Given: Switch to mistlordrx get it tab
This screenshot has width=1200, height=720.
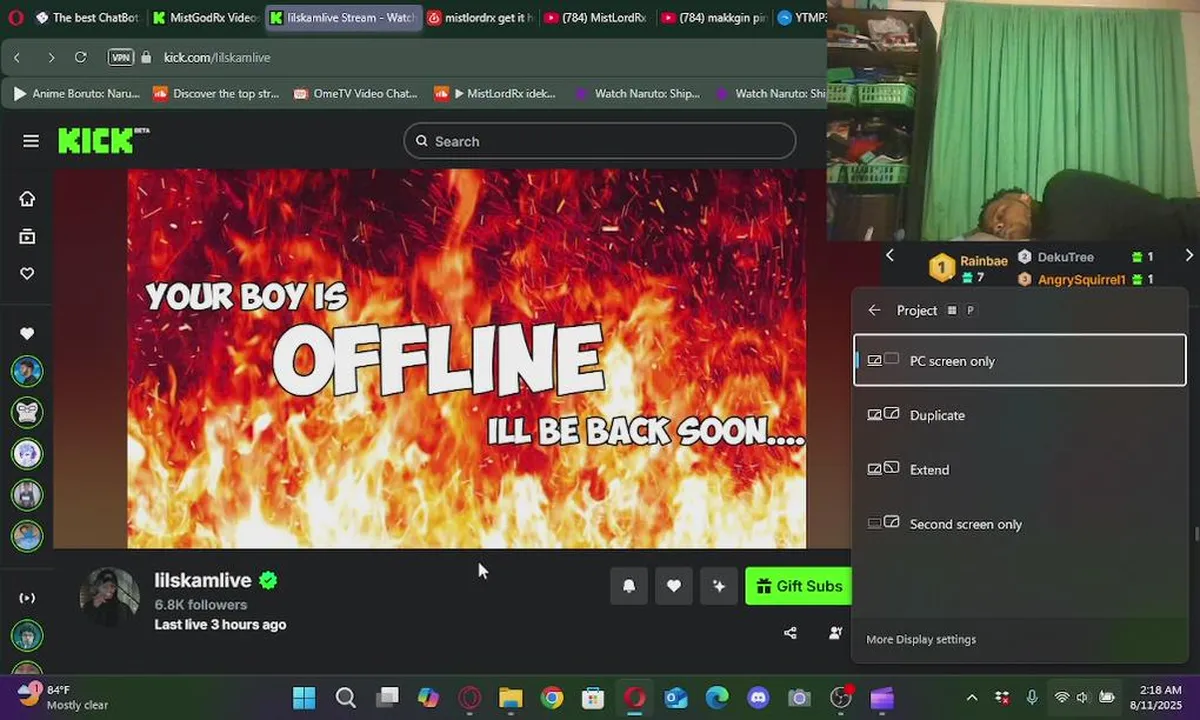Looking at the screenshot, I should click(481, 18).
